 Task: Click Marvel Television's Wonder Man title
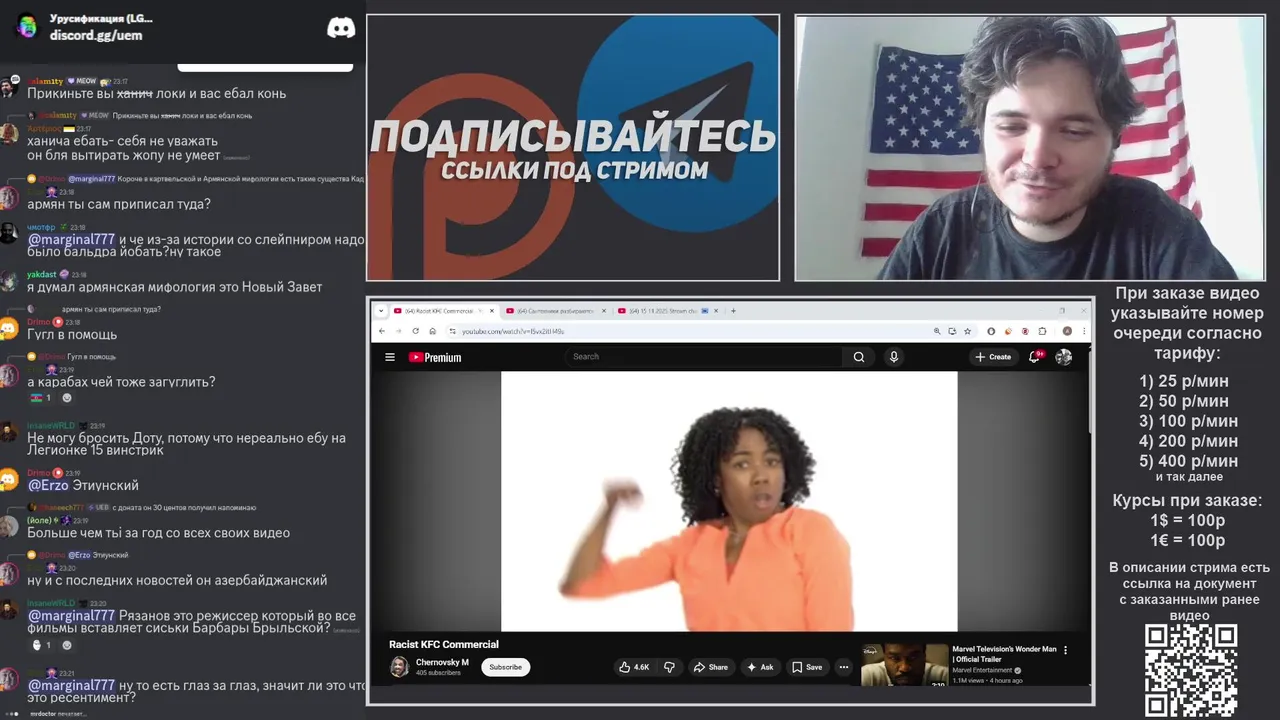[x=1004, y=654]
